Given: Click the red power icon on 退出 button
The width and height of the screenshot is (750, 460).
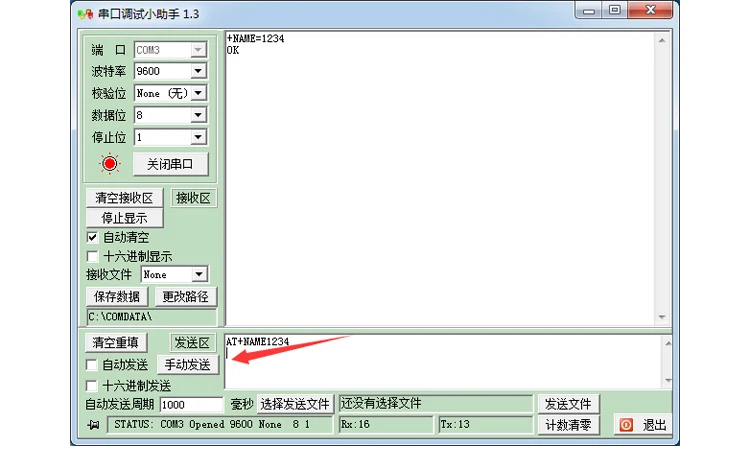Looking at the screenshot, I should (x=626, y=425).
